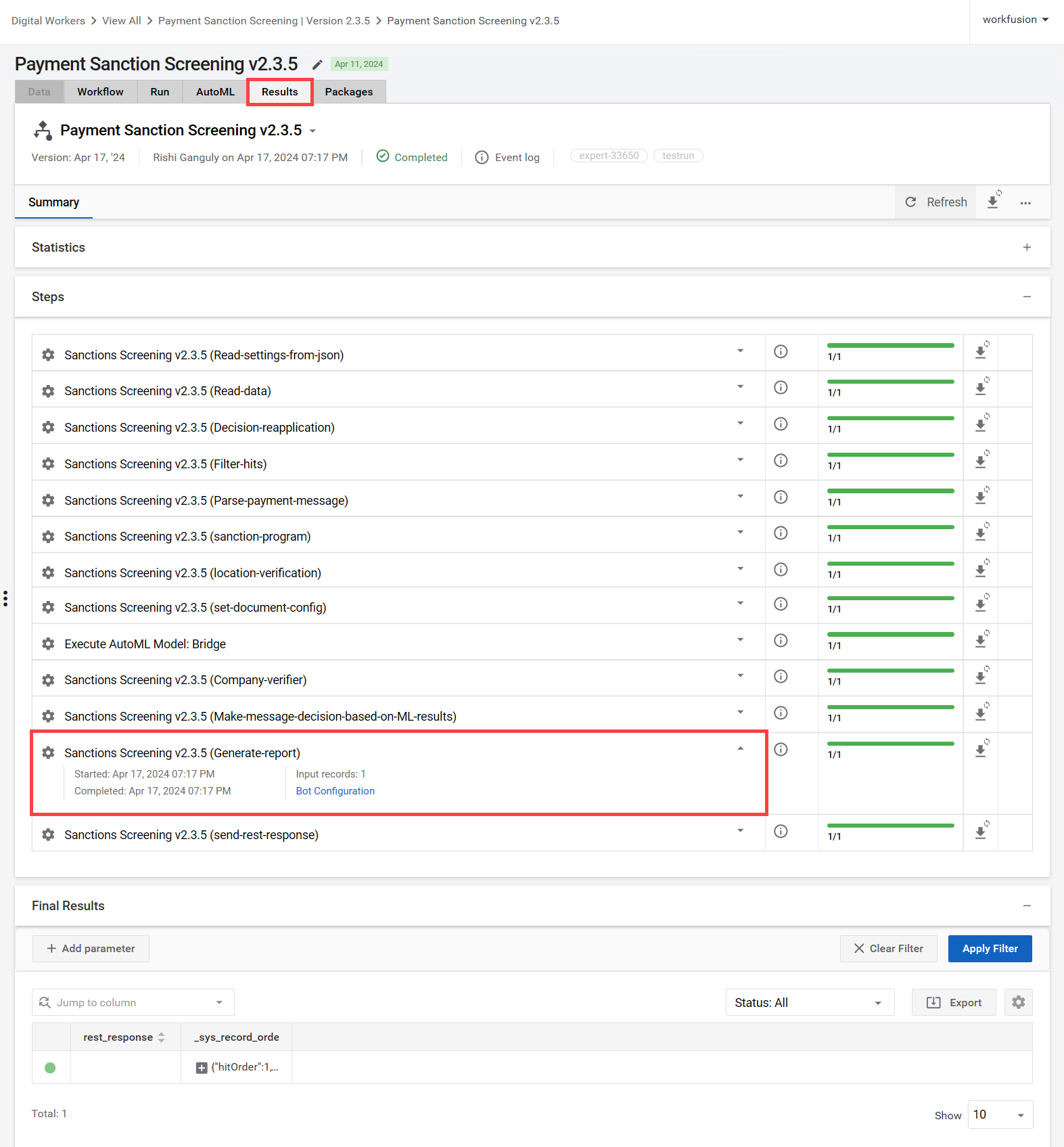Open the Status: All dropdown
Image resolution: width=1064 pixels, height=1147 pixels.
(x=810, y=1002)
